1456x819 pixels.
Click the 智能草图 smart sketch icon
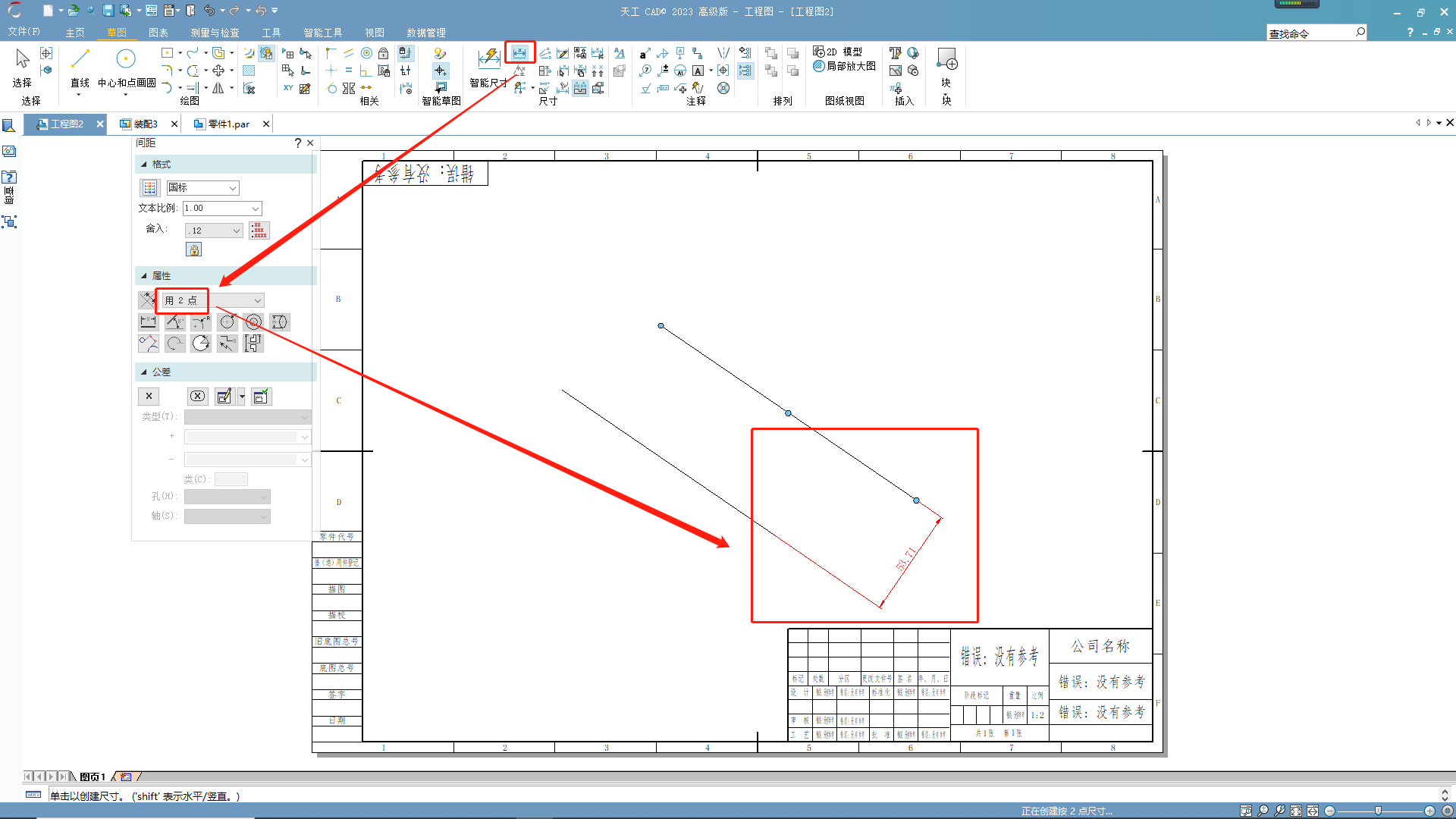click(x=441, y=53)
